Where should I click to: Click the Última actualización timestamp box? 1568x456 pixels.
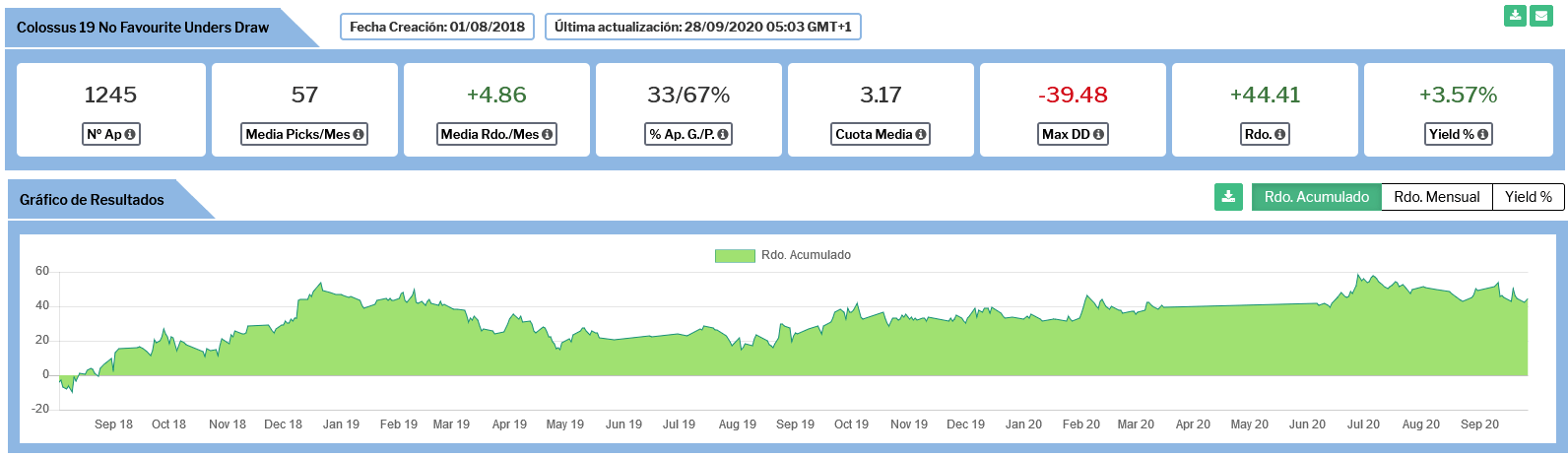click(703, 27)
